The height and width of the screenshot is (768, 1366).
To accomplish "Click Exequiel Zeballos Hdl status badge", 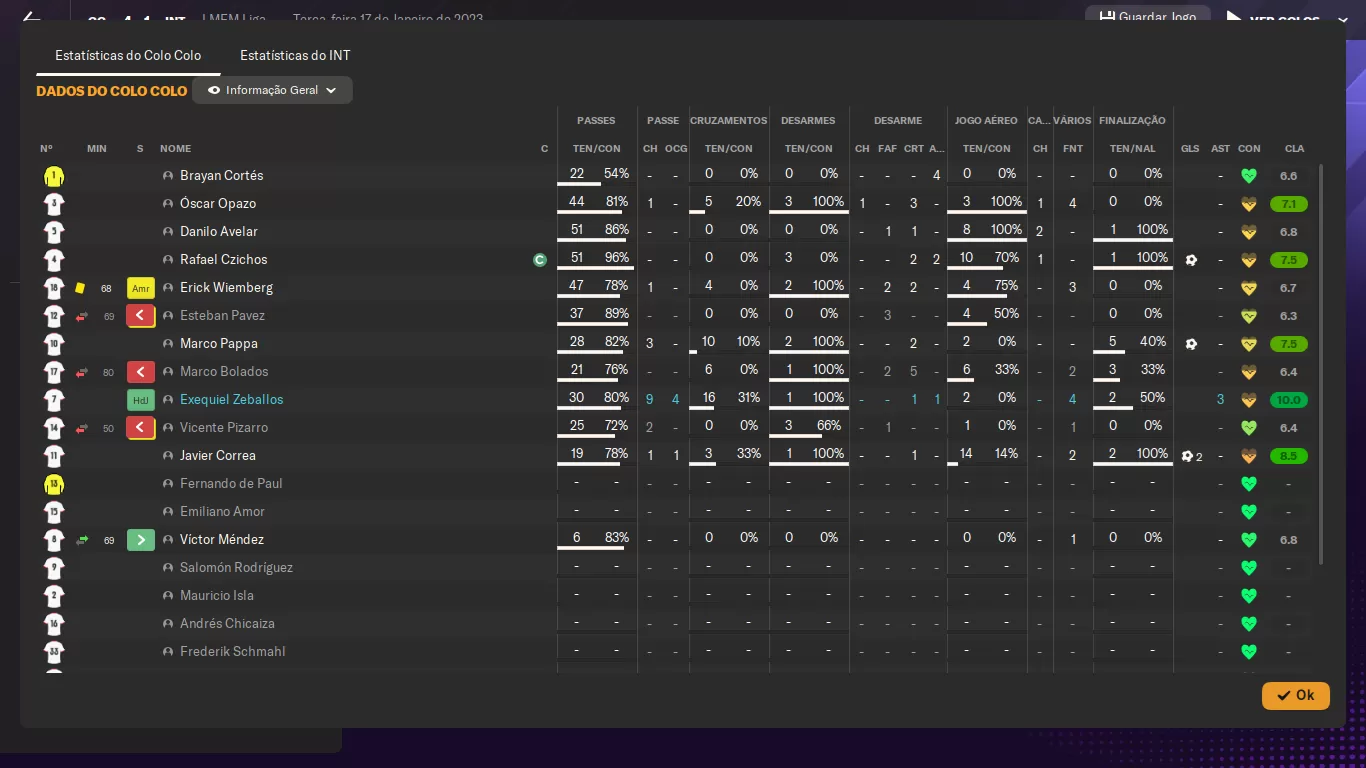I will tap(141, 400).
